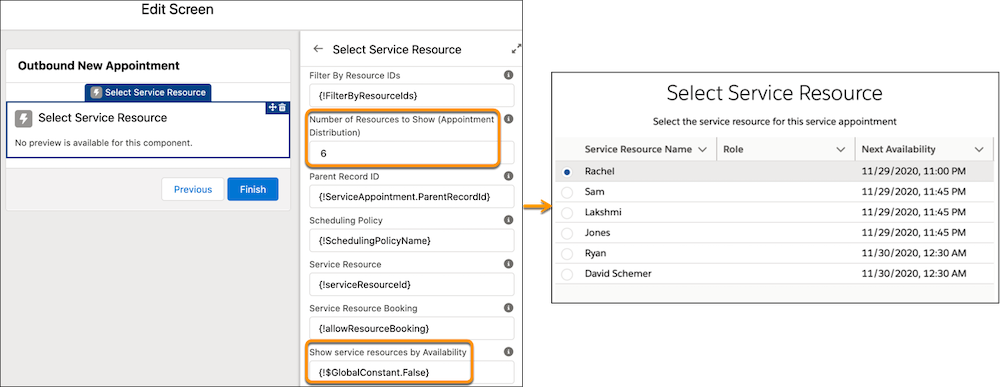1000x387 pixels.
Task: Open info tooltip for Number of Resources to Show
Action: 508,119
